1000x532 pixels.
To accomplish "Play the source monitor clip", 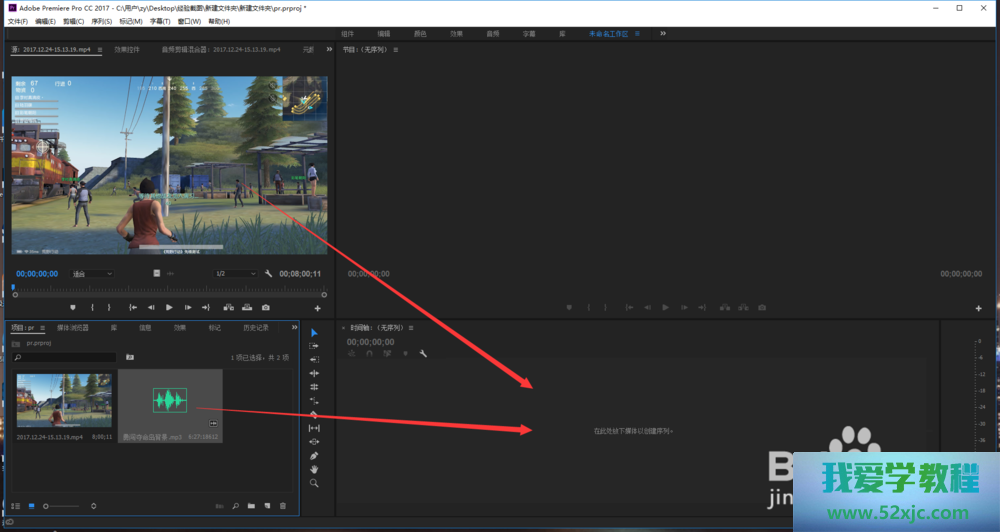I will click(x=169, y=308).
